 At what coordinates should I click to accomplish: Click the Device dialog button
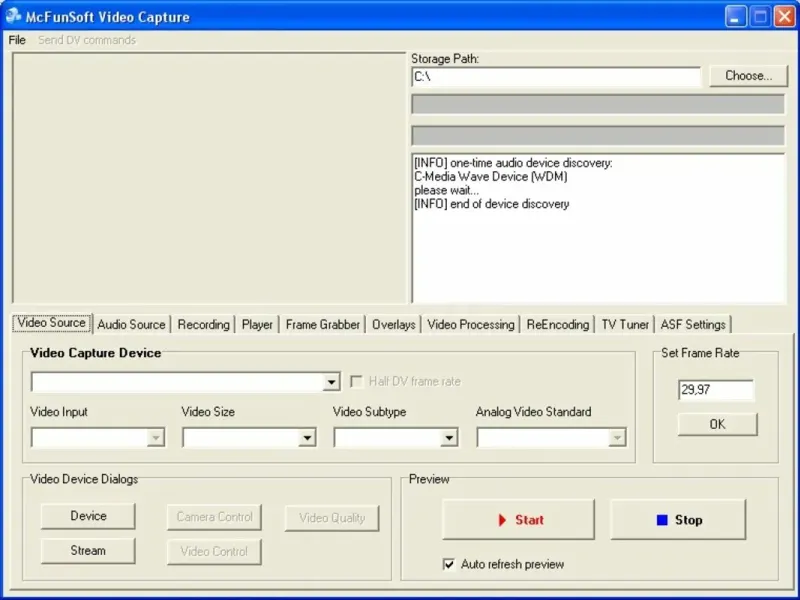pyautogui.click(x=88, y=516)
